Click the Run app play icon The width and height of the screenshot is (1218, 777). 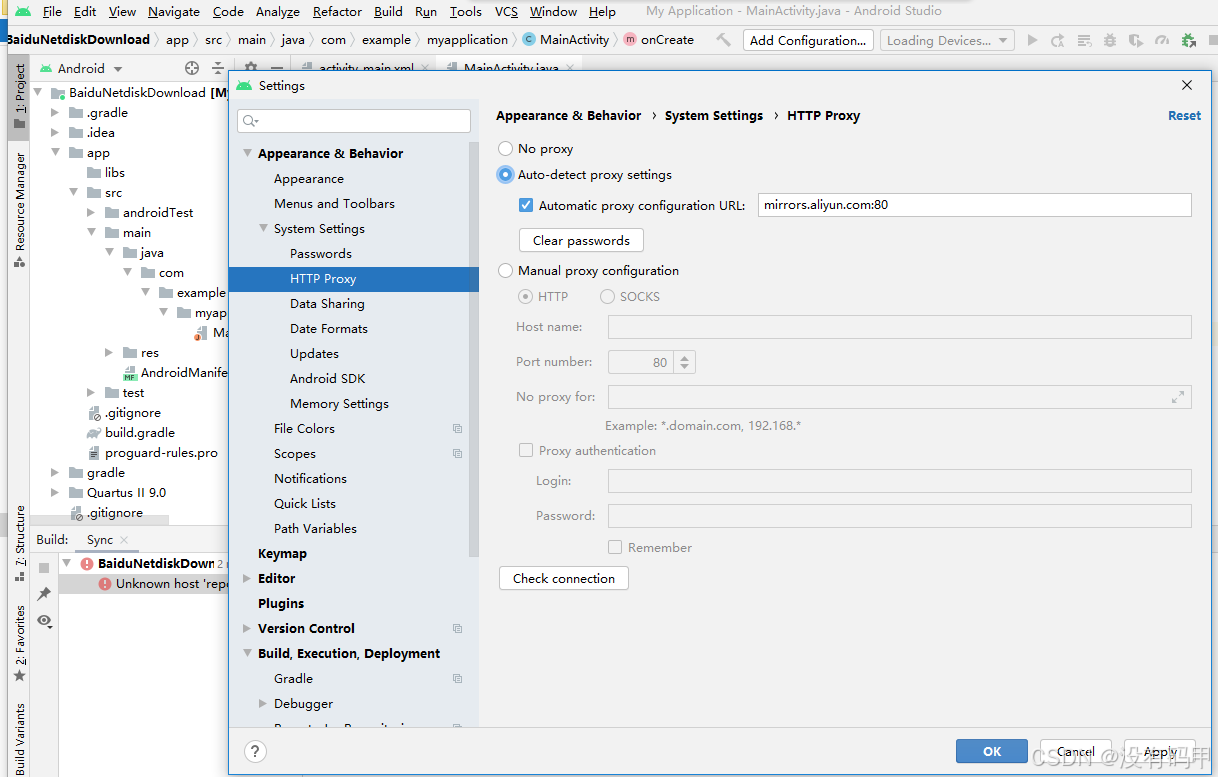click(1033, 40)
